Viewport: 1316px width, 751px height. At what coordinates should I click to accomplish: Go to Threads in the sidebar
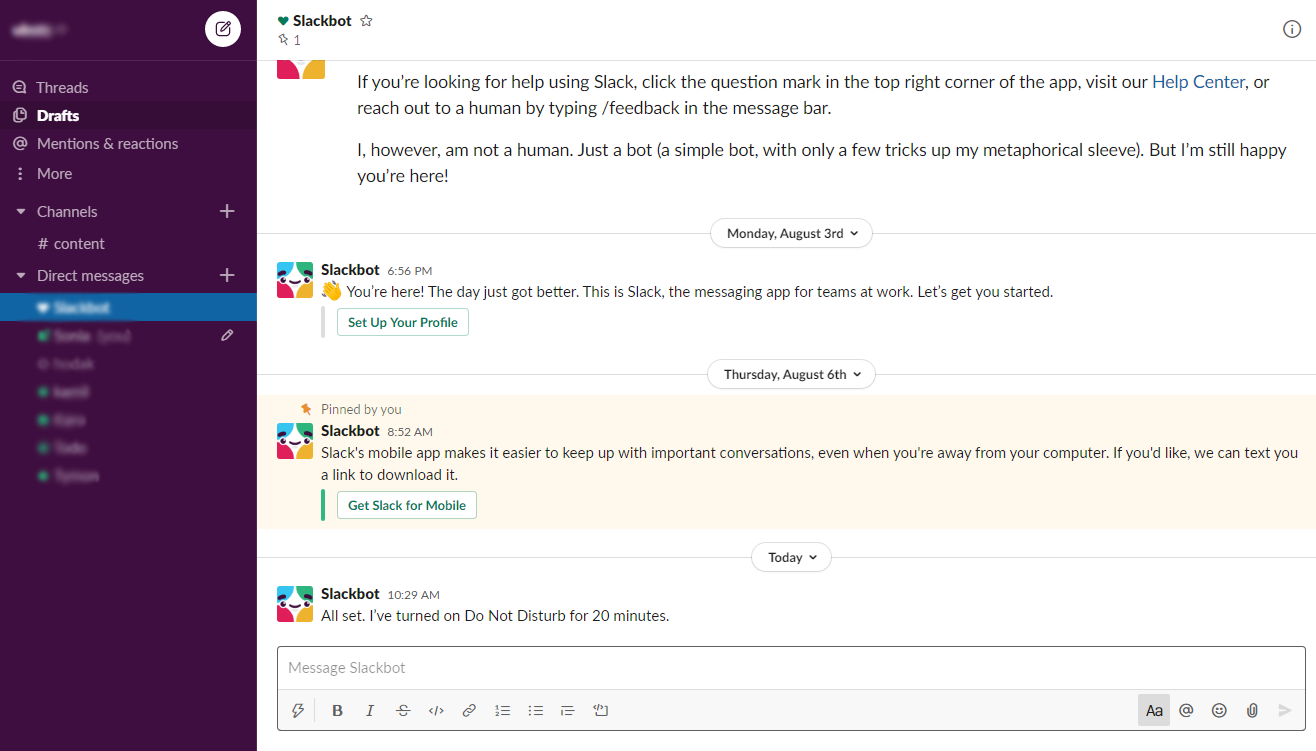coord(62,88)
